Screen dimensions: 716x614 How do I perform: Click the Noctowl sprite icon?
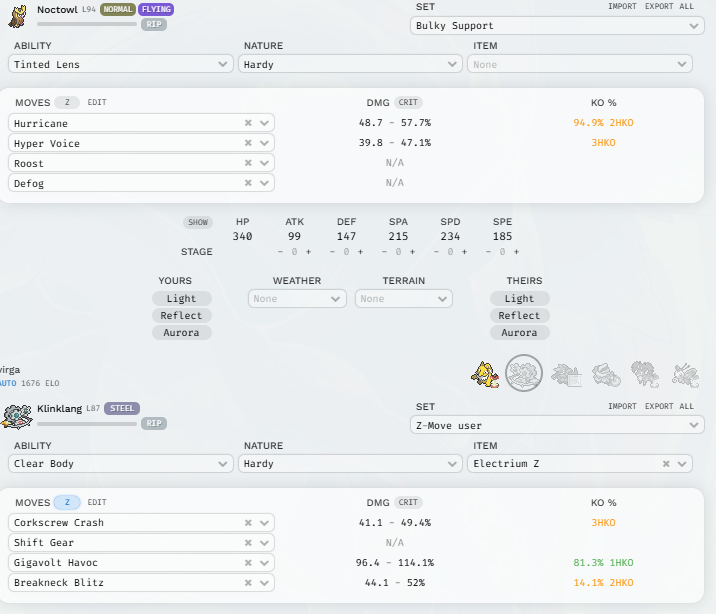pyautogui.click(x=17, y=14)
